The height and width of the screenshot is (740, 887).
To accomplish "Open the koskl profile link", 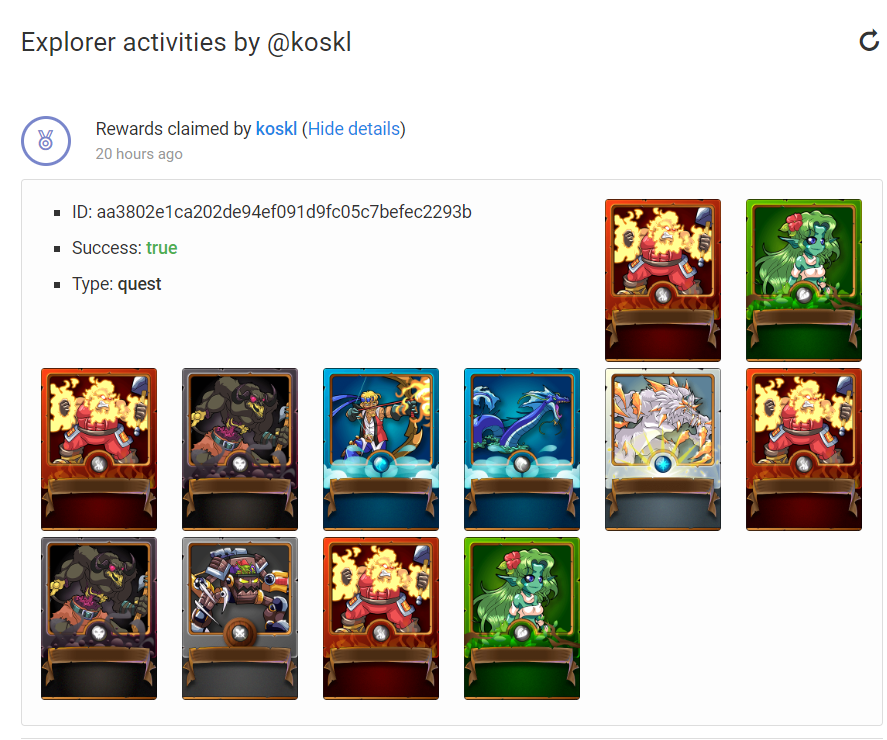I will 276,129.
